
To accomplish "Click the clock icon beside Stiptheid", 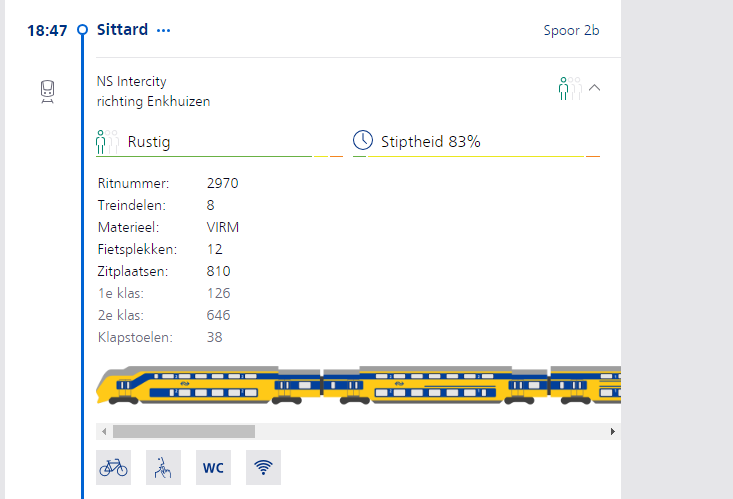I will point(363,141).
